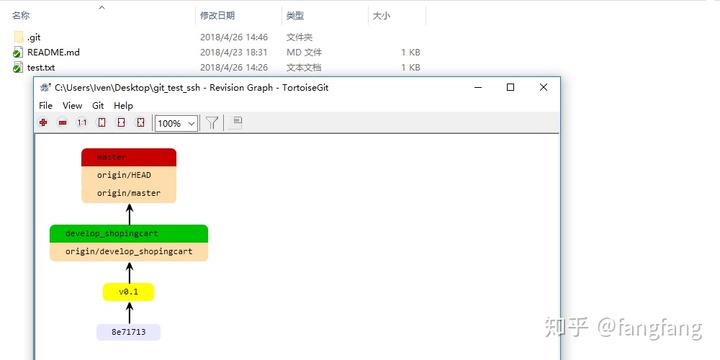Open the View menu
The height and width of the screenshot is (360, 720).
tap(72, 106)
